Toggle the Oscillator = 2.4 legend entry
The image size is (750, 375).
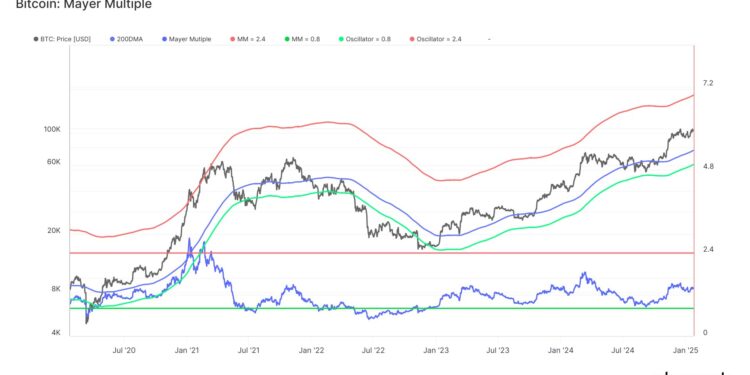(435, 39)
